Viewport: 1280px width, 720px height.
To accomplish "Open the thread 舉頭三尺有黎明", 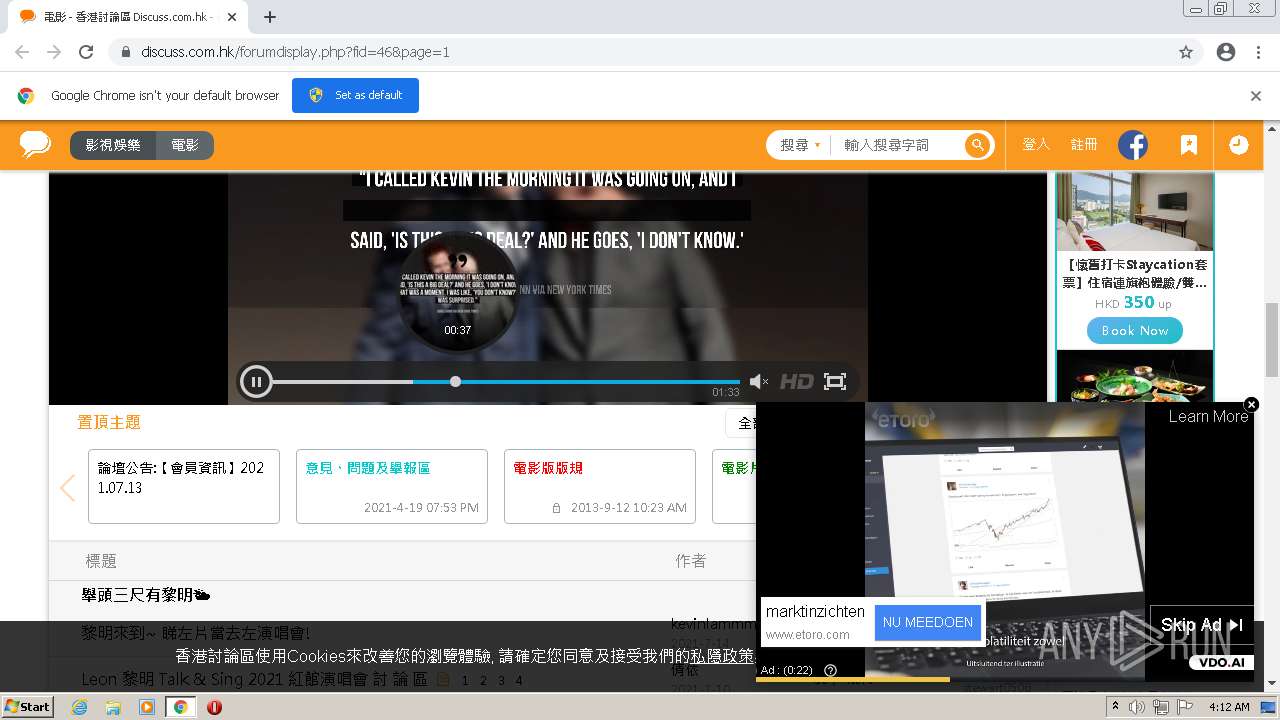I will (x=146, y=594).
